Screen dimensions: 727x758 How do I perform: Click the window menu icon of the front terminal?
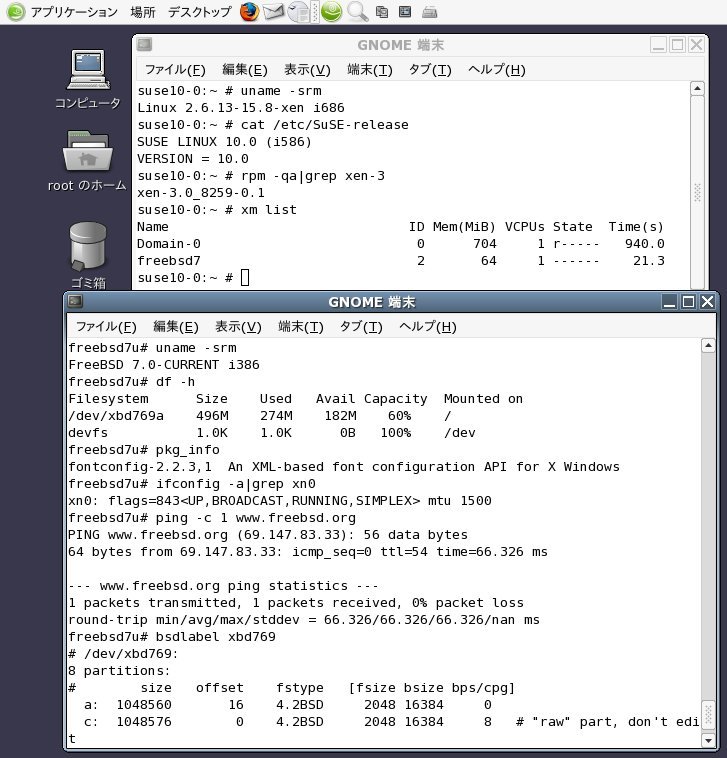[75, 301]
